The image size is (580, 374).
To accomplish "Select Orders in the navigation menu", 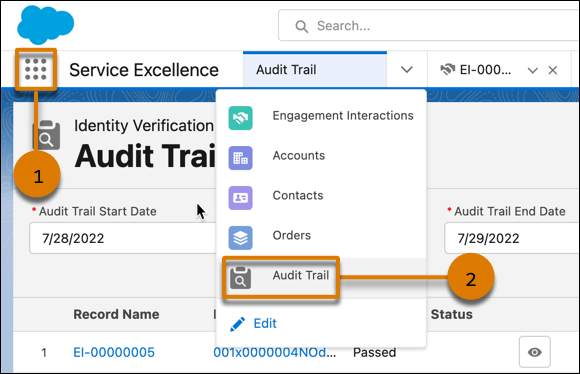I will 321,237.
